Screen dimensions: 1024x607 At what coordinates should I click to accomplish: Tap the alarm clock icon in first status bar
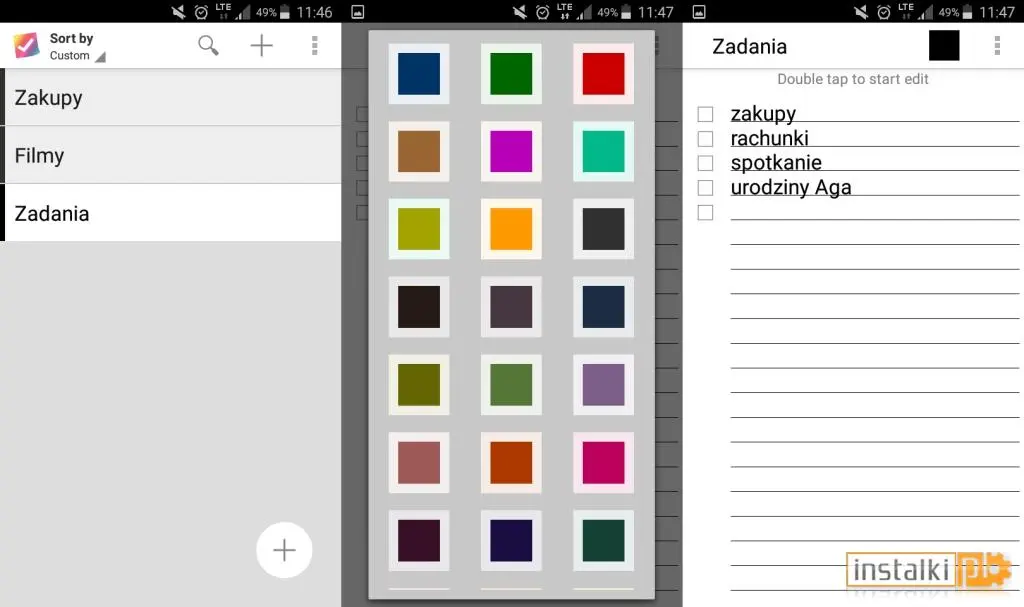(x=201, y=12)
